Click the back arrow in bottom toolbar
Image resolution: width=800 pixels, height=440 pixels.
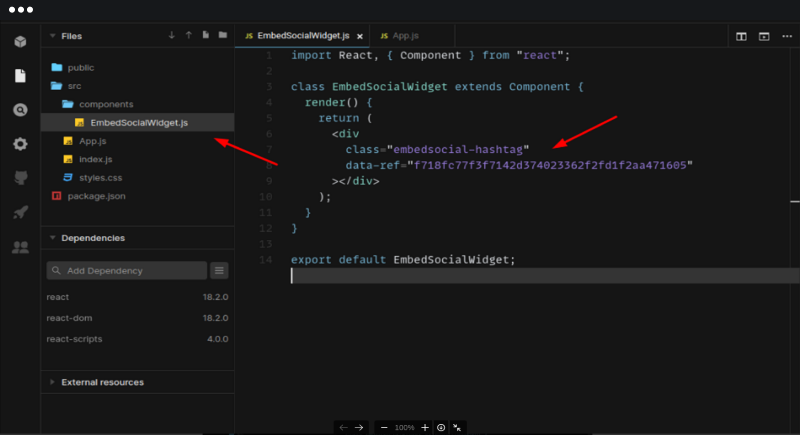click(343, 427)
